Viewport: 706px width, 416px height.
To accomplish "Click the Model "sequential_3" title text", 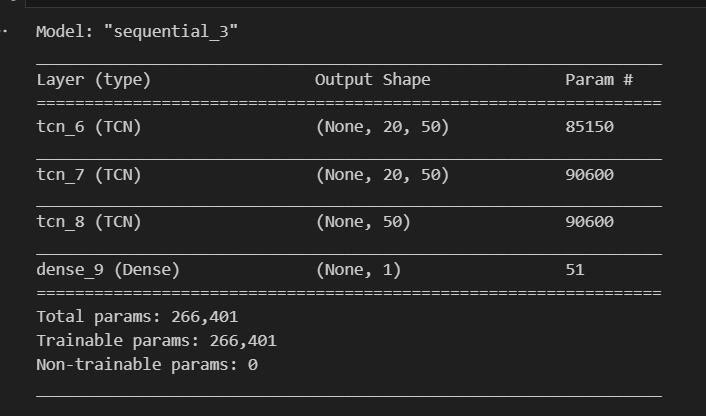I will [137, 32].
